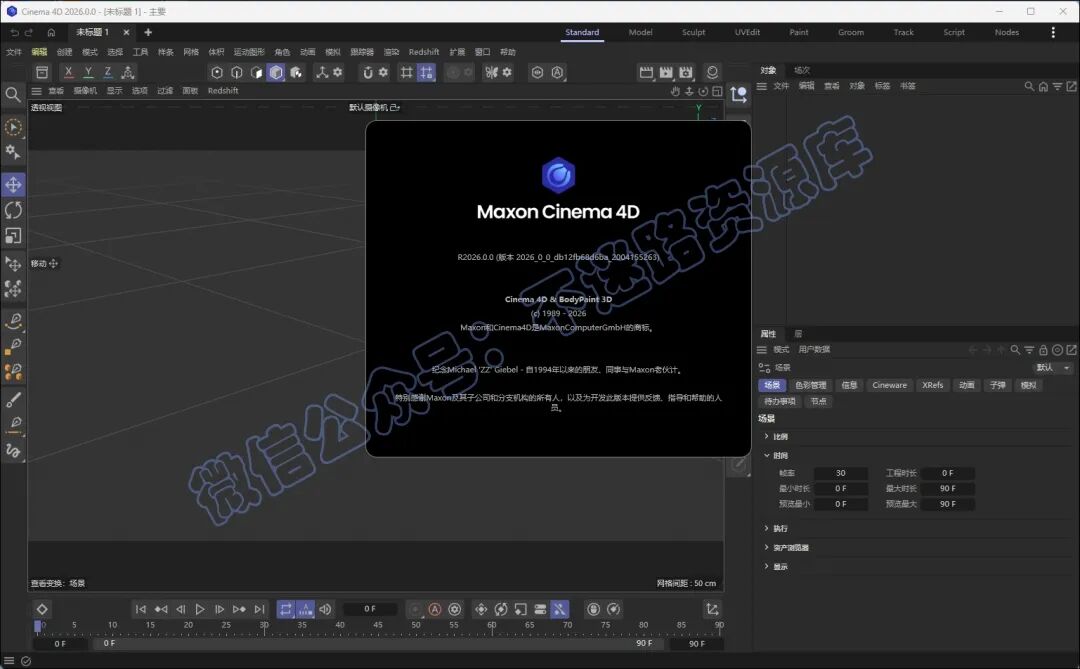Select the Rotate tool in left toolbar
The height and width of the screenshot is (669, 1080).
[13, 209]
